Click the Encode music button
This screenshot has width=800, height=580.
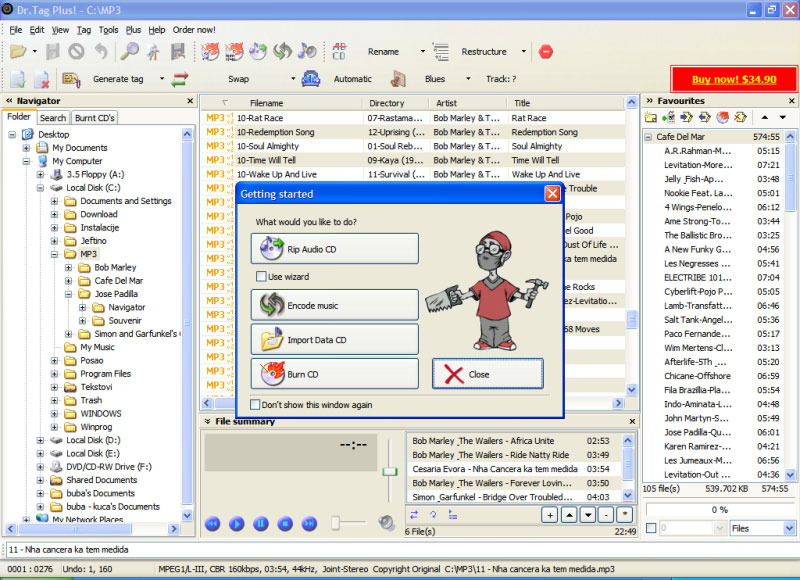(335, 305)
